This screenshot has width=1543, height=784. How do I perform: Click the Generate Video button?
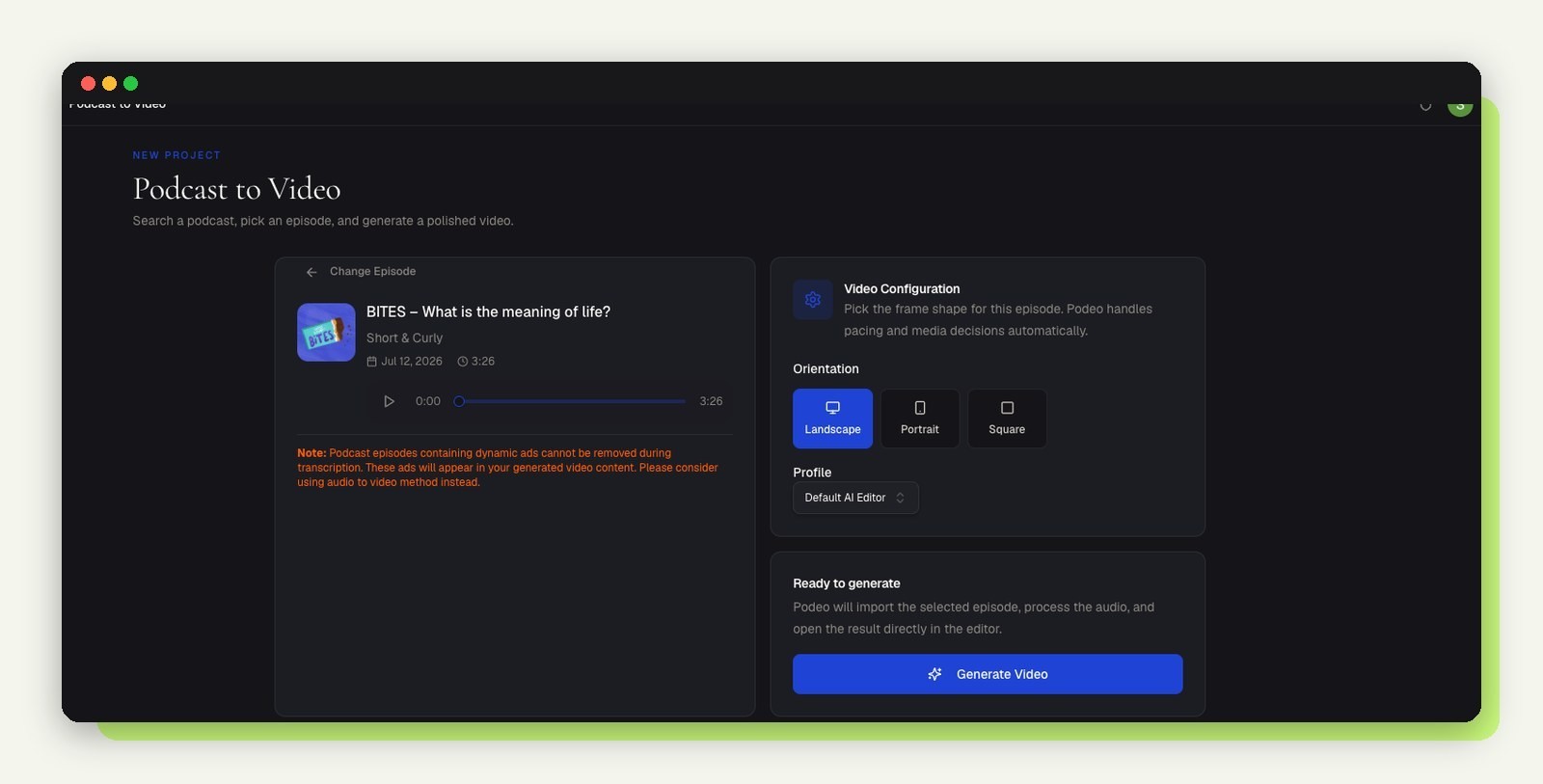(x=988, y=674)
